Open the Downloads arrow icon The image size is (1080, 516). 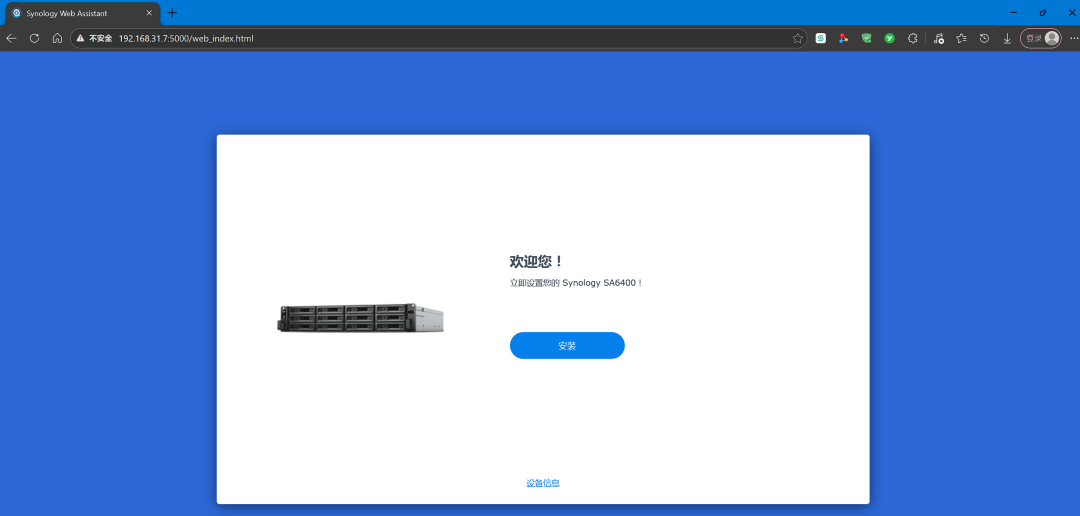click(1007, 39)
